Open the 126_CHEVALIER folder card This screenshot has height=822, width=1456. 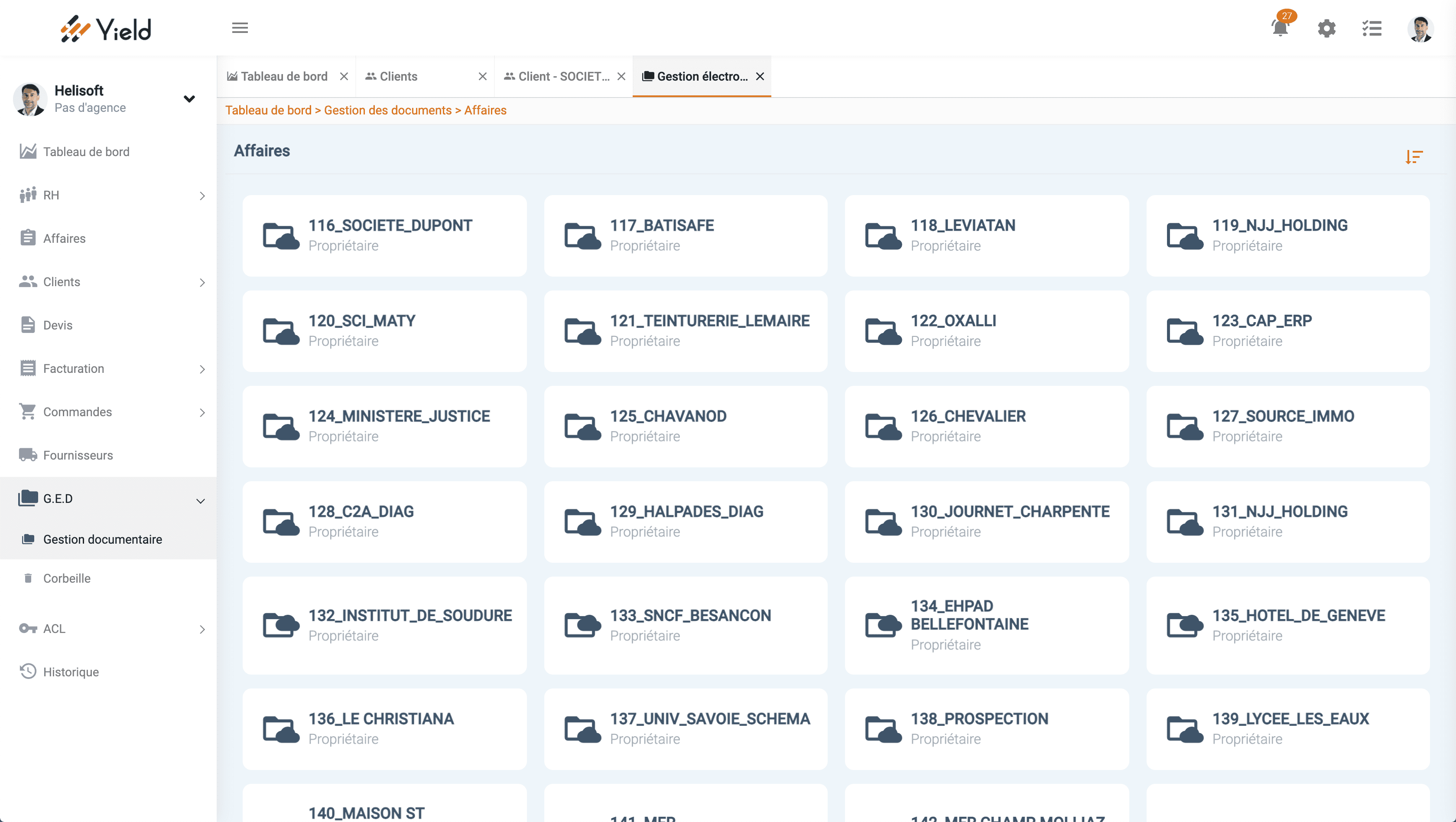(x=987, y=427)
